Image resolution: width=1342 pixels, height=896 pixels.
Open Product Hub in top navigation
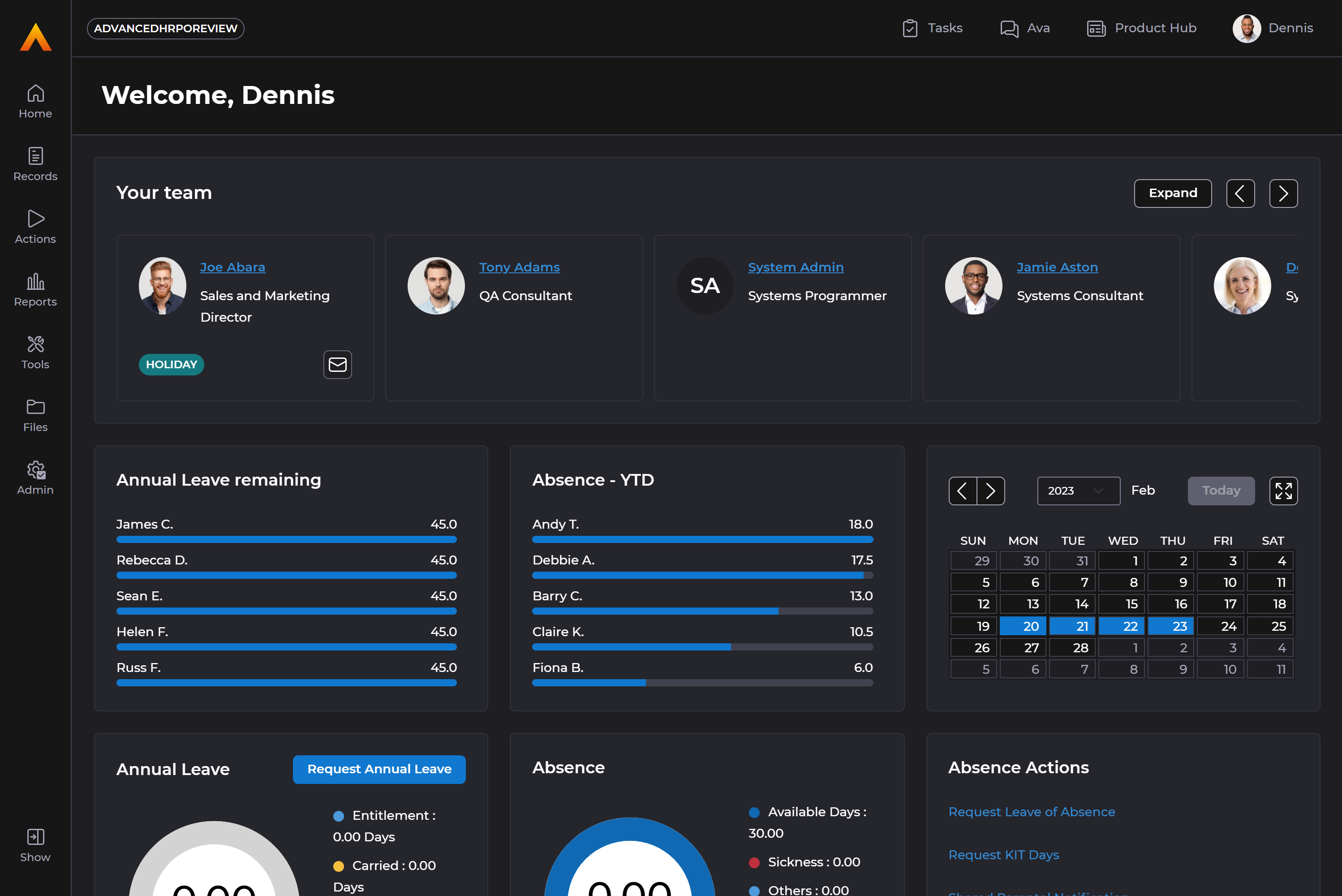click(x=1141, y=28)
